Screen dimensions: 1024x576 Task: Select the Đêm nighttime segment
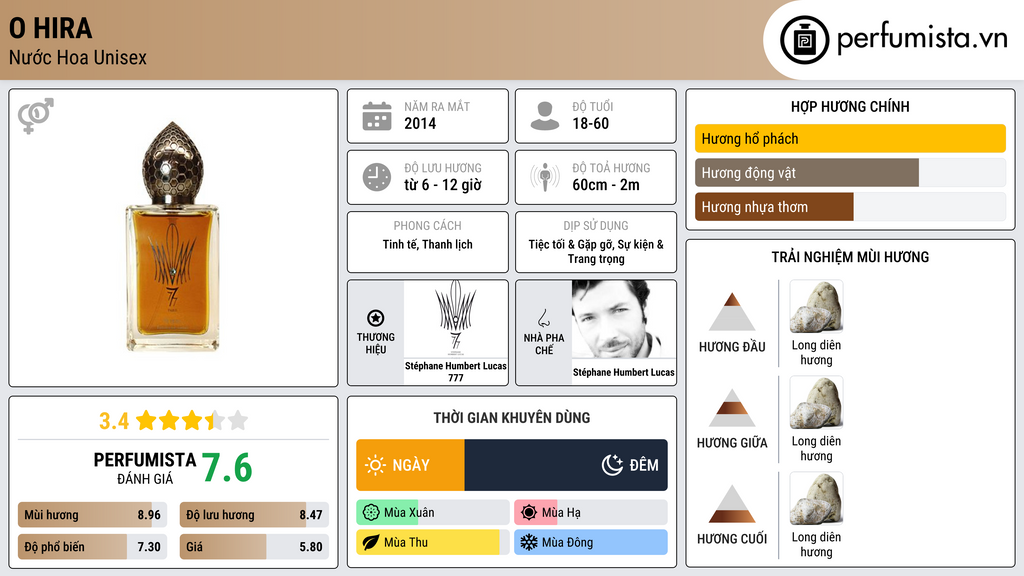(566, 465)
